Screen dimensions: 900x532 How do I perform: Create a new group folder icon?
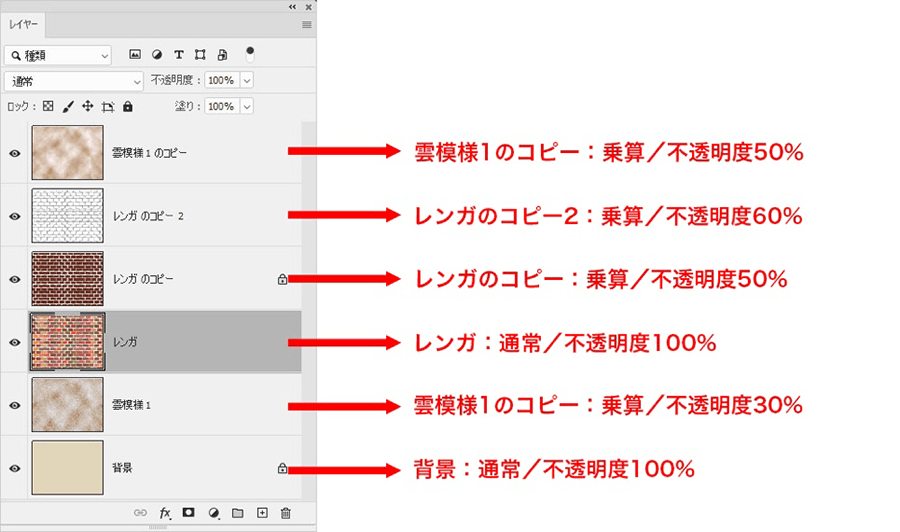click(238, 513)
